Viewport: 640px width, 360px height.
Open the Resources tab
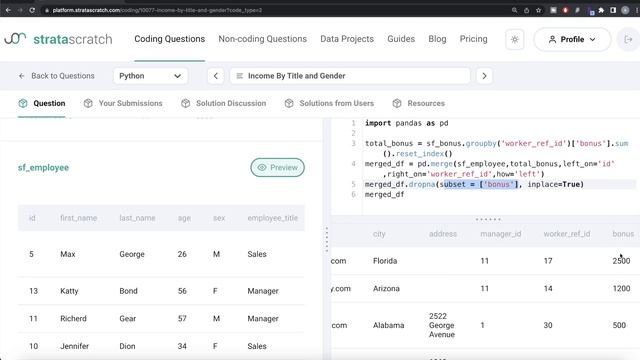pyautogui.click(x=418, y=103)
